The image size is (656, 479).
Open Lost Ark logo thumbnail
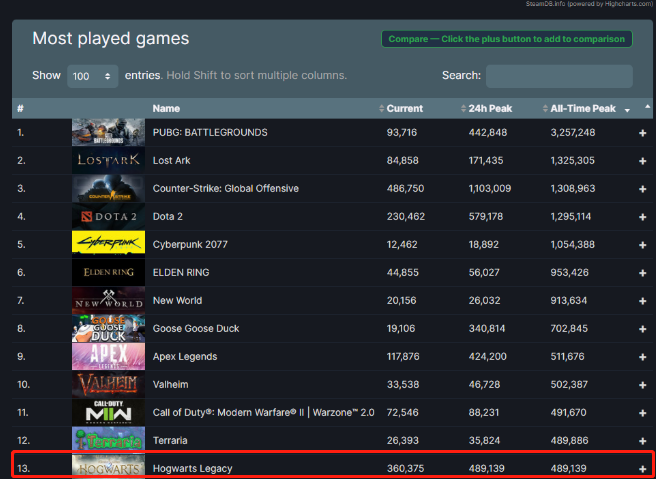click(x=108, y=160)
